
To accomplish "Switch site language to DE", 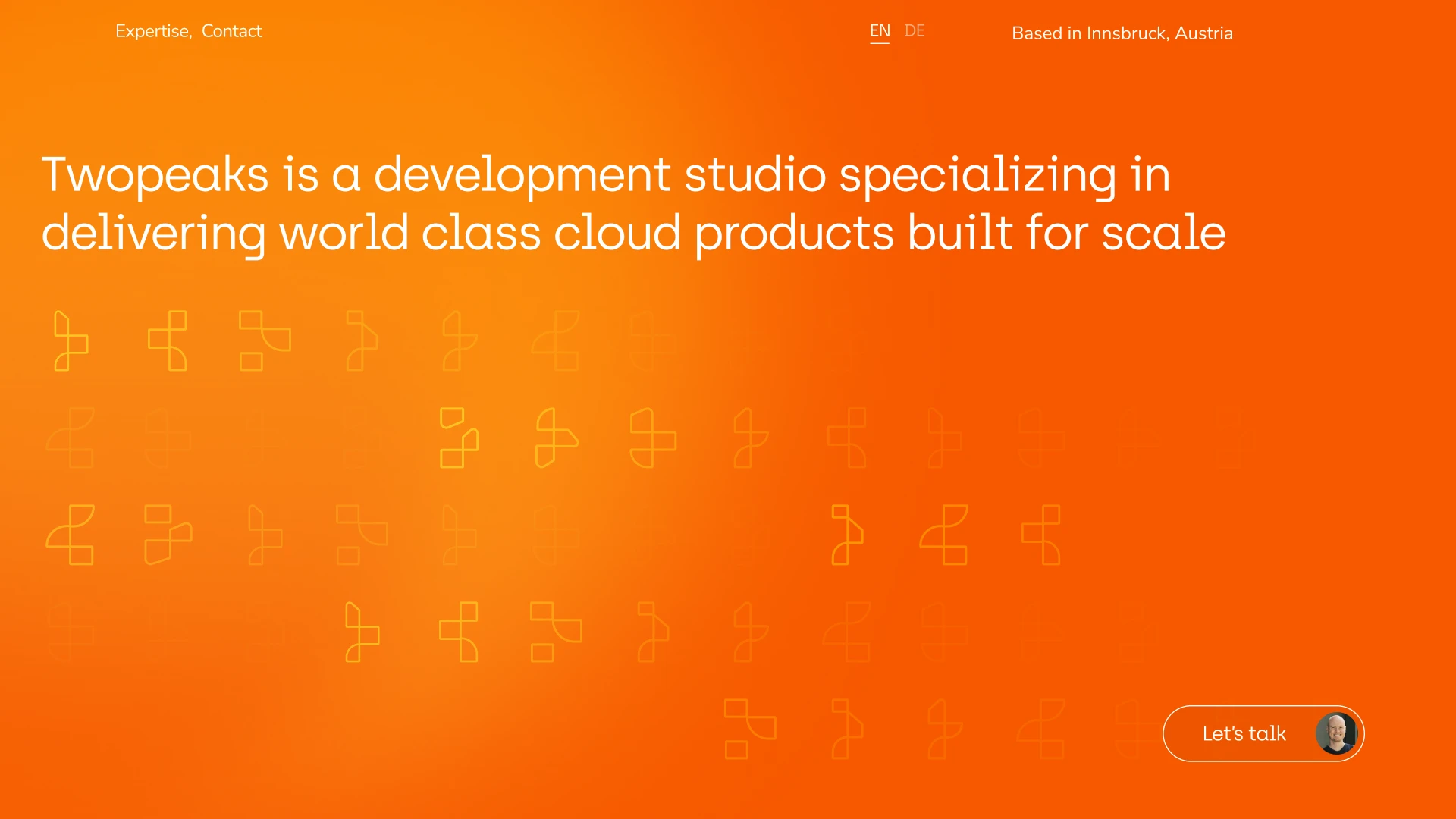I will [915, 31].
